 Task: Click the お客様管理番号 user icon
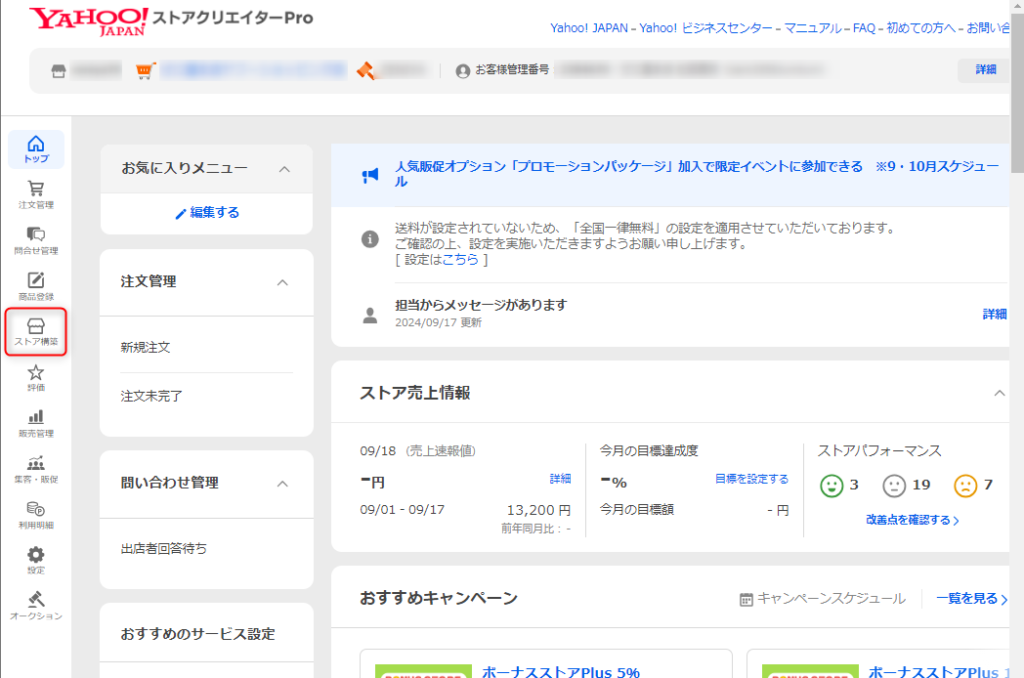[x=462, y=71]
